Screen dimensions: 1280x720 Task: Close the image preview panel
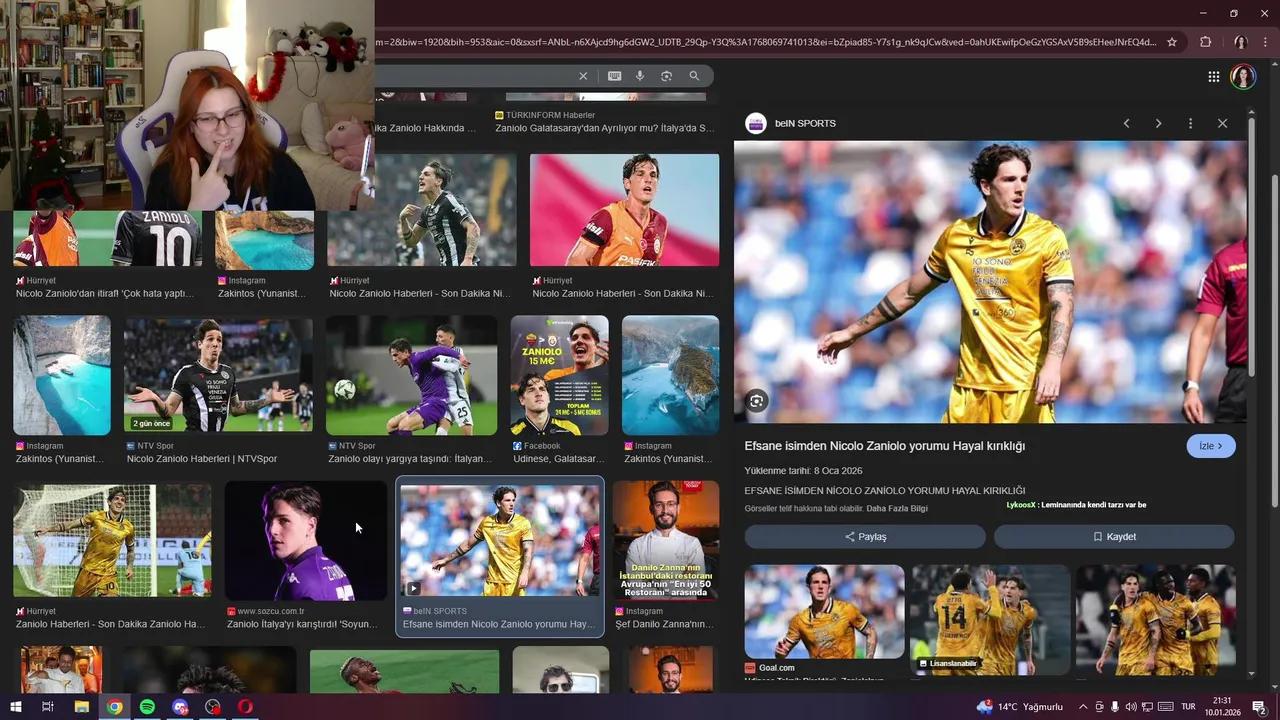pyautogui.click(x=1222, y=123)
